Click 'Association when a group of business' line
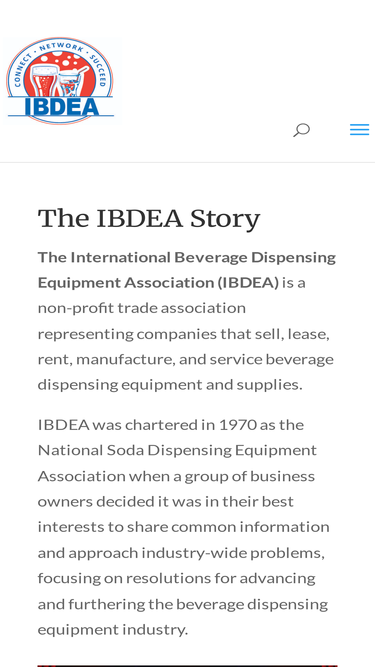Viewport: 375px width, 667px height. (x=176, y=476)
